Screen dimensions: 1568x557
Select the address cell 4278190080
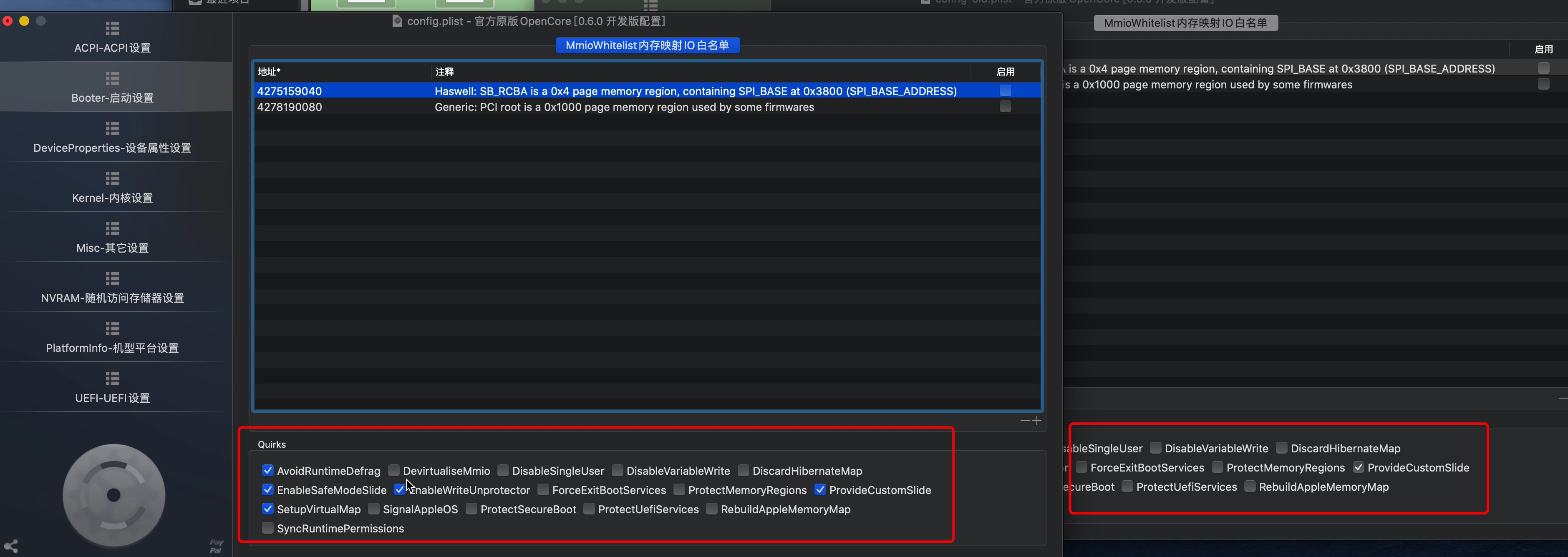point(289,107)
